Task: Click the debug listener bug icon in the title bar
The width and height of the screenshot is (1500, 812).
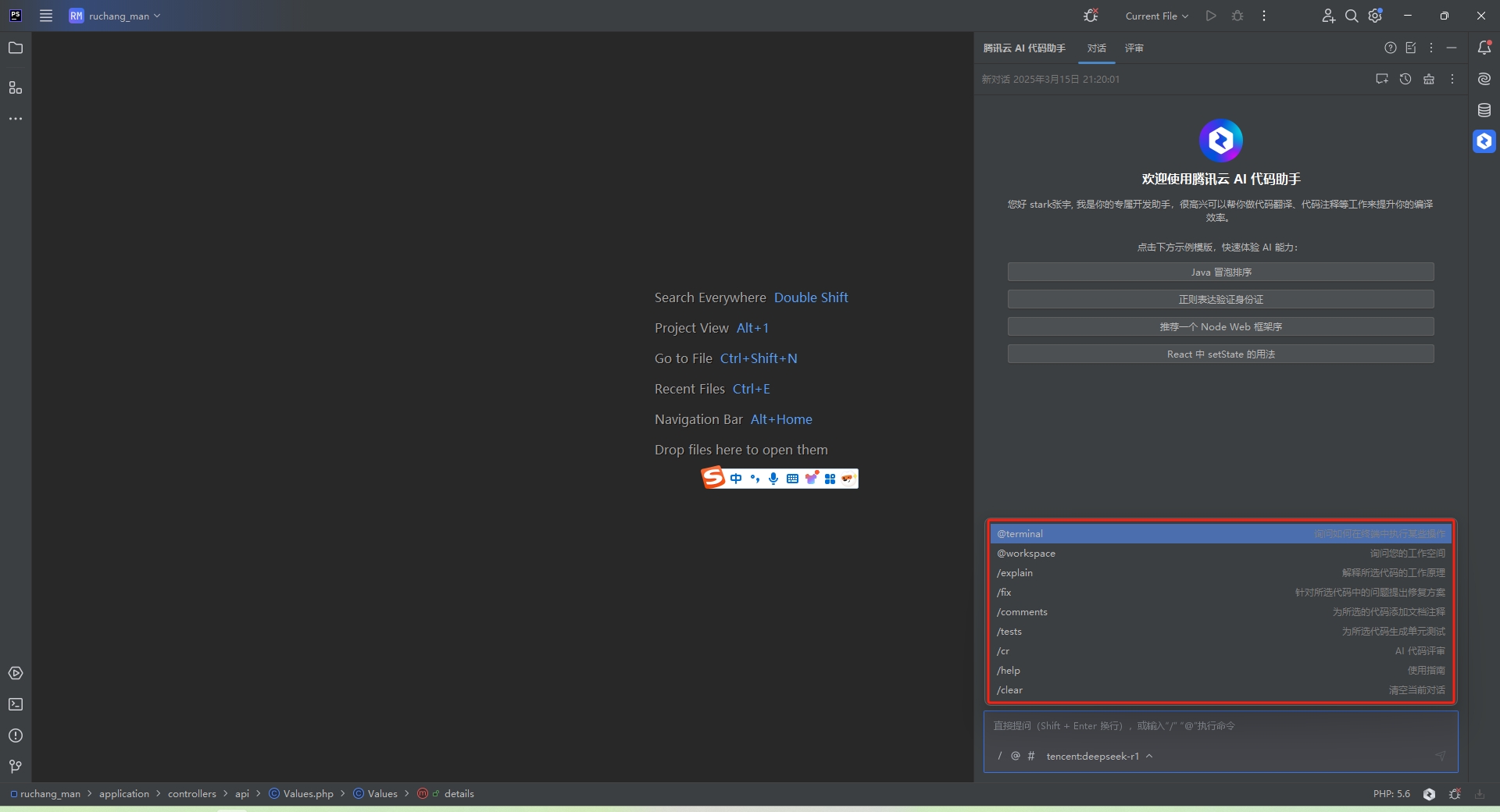Action: pos(1091,16)
